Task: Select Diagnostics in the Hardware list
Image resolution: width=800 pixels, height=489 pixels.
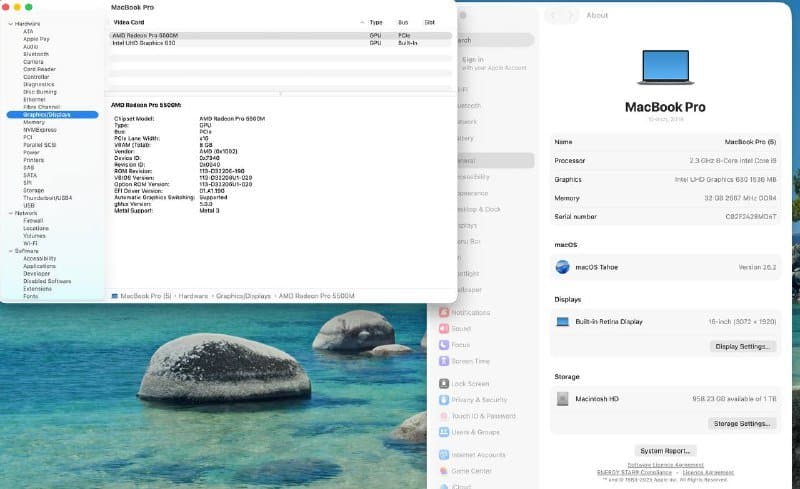Action: pos(38,85)
